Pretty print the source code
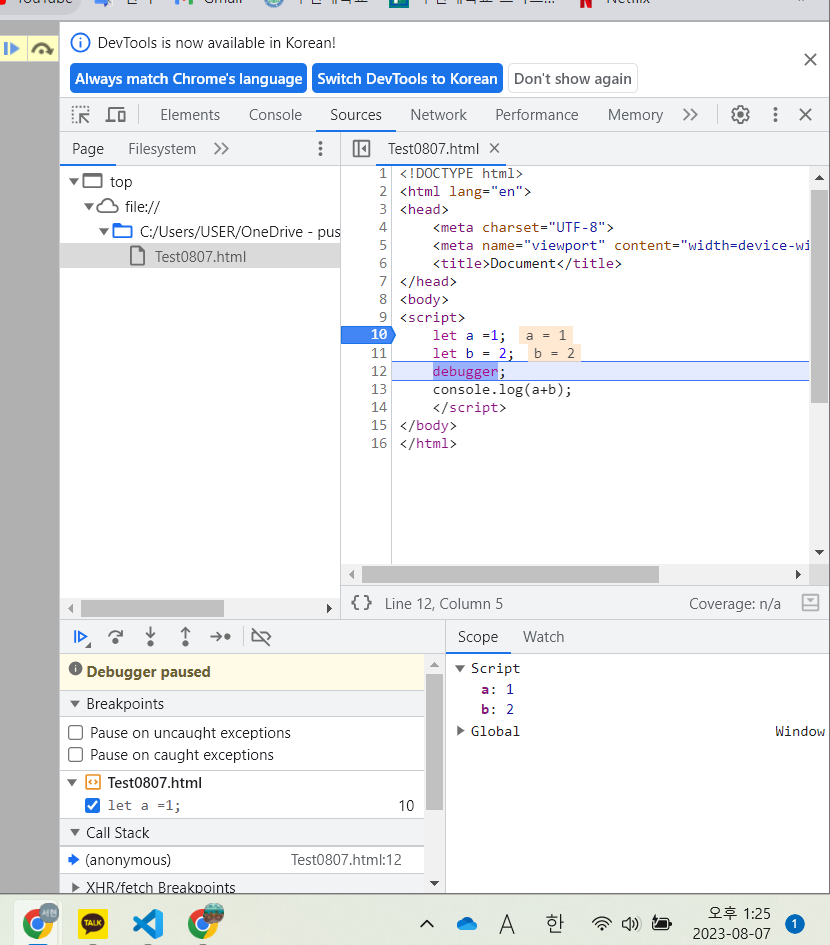The height and width of the screenshot is (945, 830). pos(361,603)
